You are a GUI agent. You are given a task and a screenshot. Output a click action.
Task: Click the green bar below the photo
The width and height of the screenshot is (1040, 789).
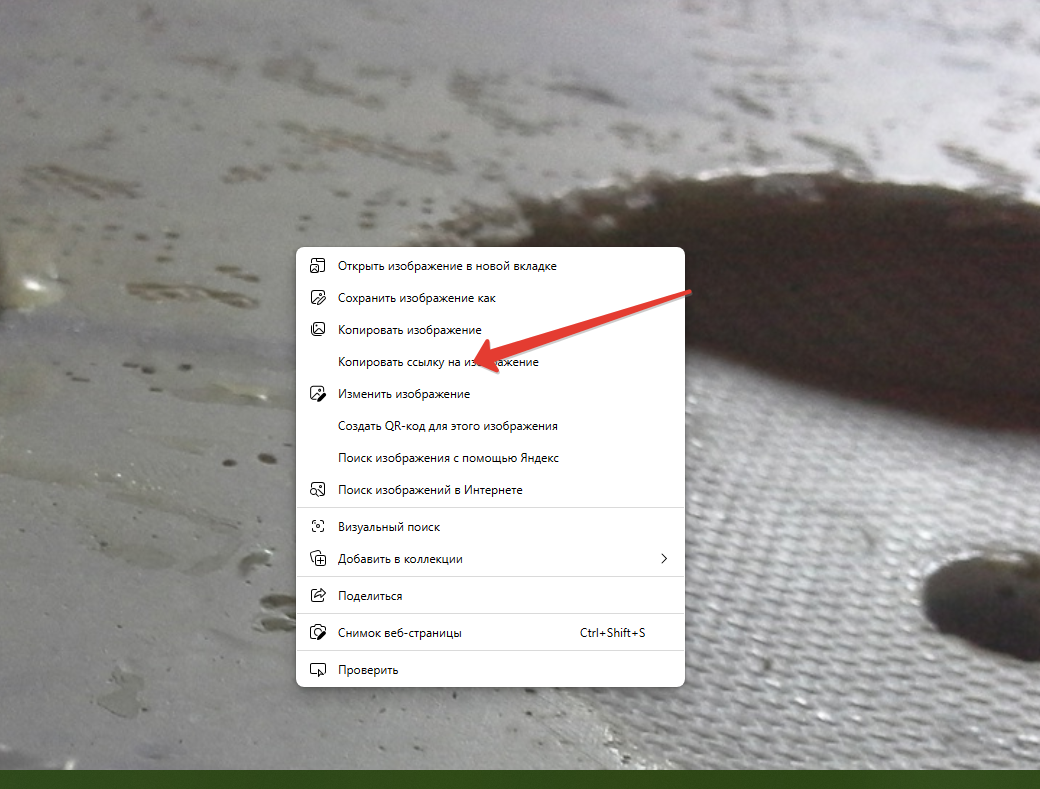point(520,779)
